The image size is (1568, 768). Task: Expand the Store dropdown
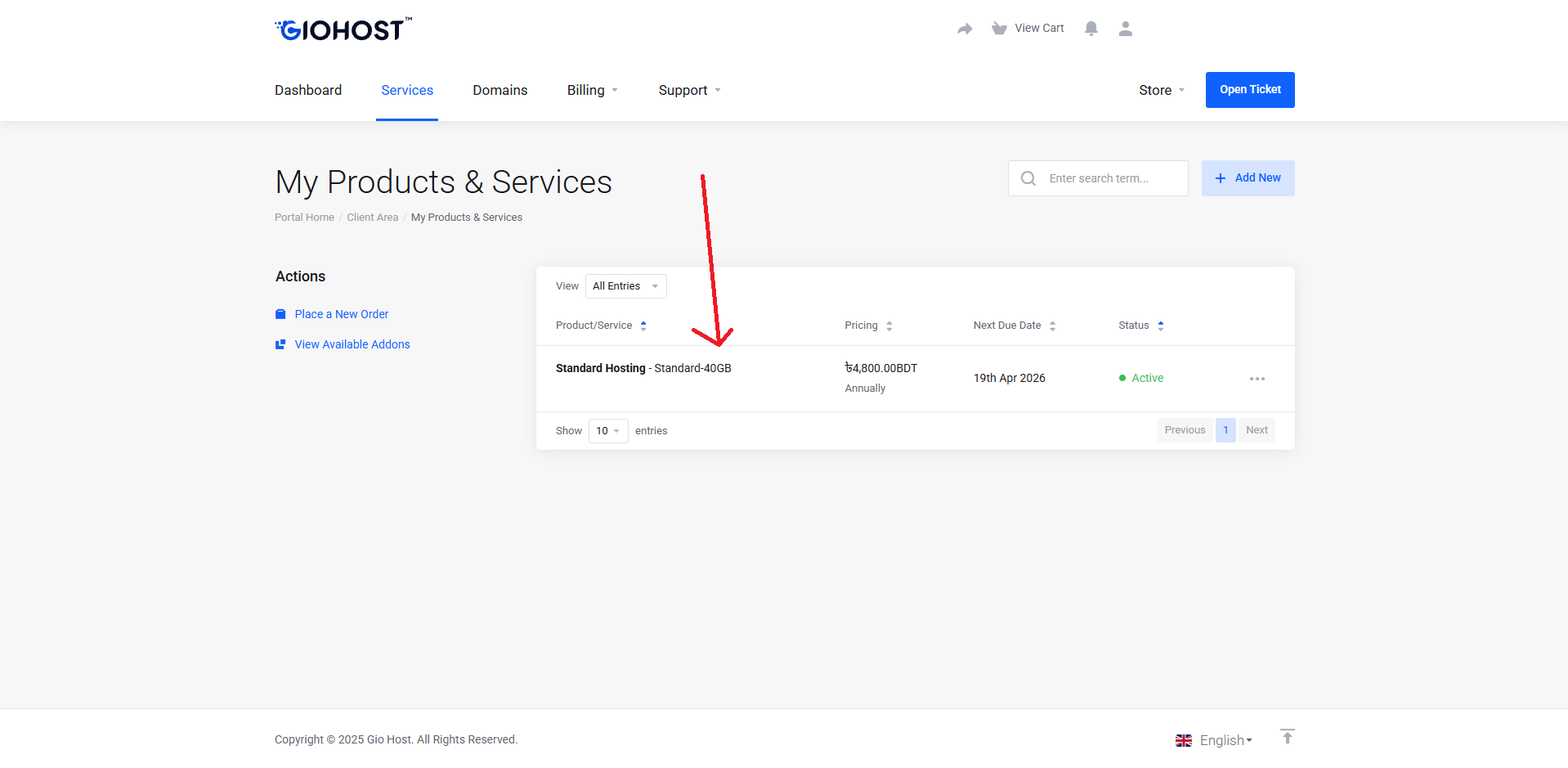coord(1162,90)
